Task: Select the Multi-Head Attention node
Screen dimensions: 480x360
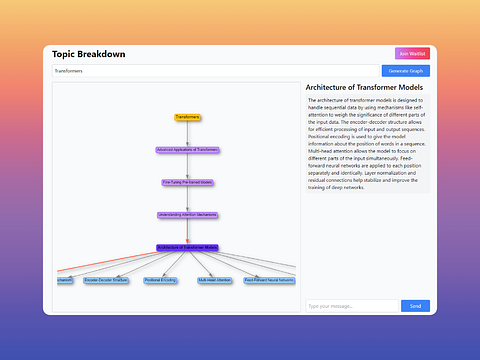Action: click(214, 280)
